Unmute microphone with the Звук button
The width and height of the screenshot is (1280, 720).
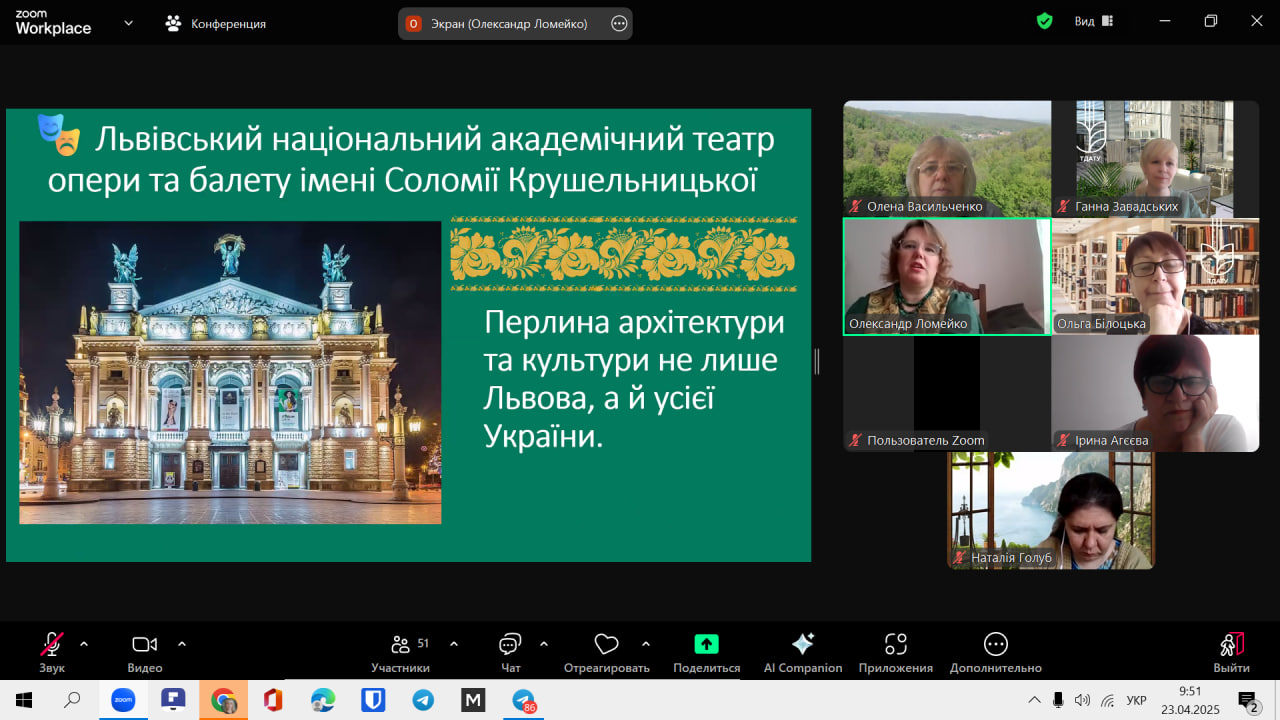[x=52, y=645]
